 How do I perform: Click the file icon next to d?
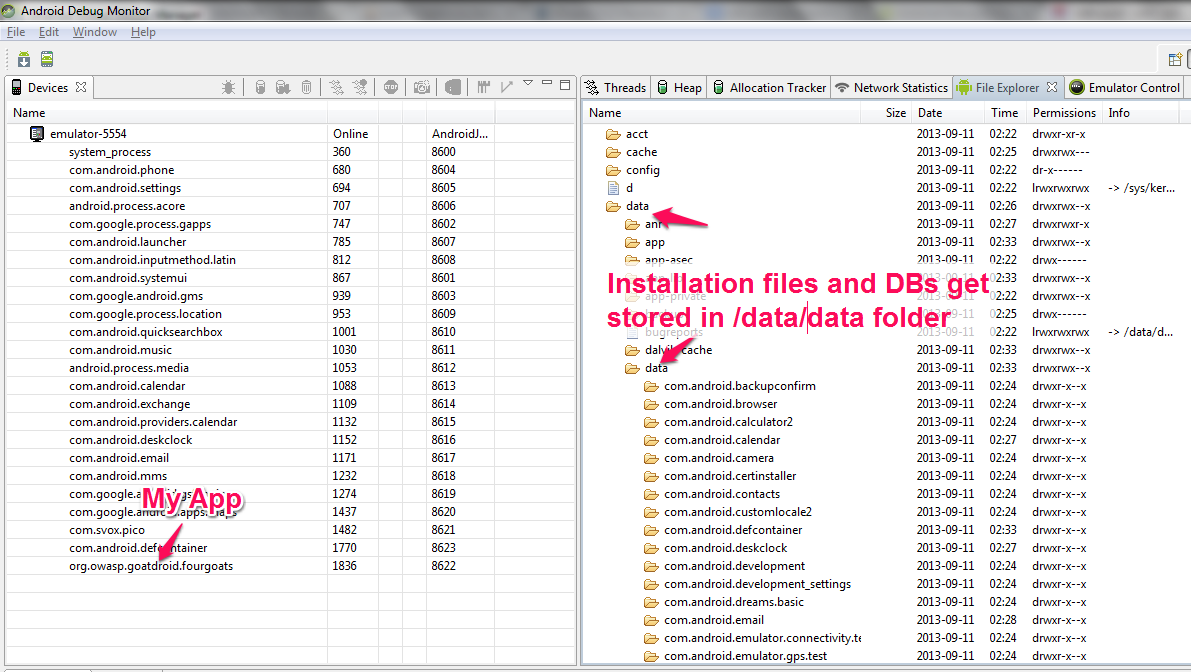pos(614,188)
